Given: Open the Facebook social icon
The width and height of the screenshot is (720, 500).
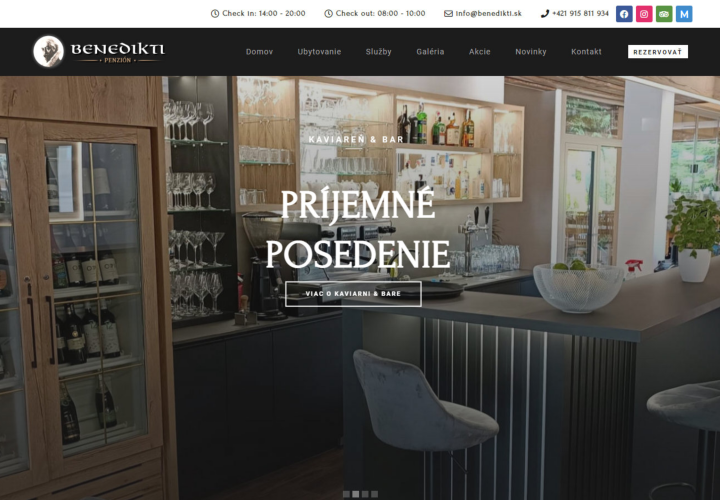Looking at the screenshot, I should click(x=624, y=14).
